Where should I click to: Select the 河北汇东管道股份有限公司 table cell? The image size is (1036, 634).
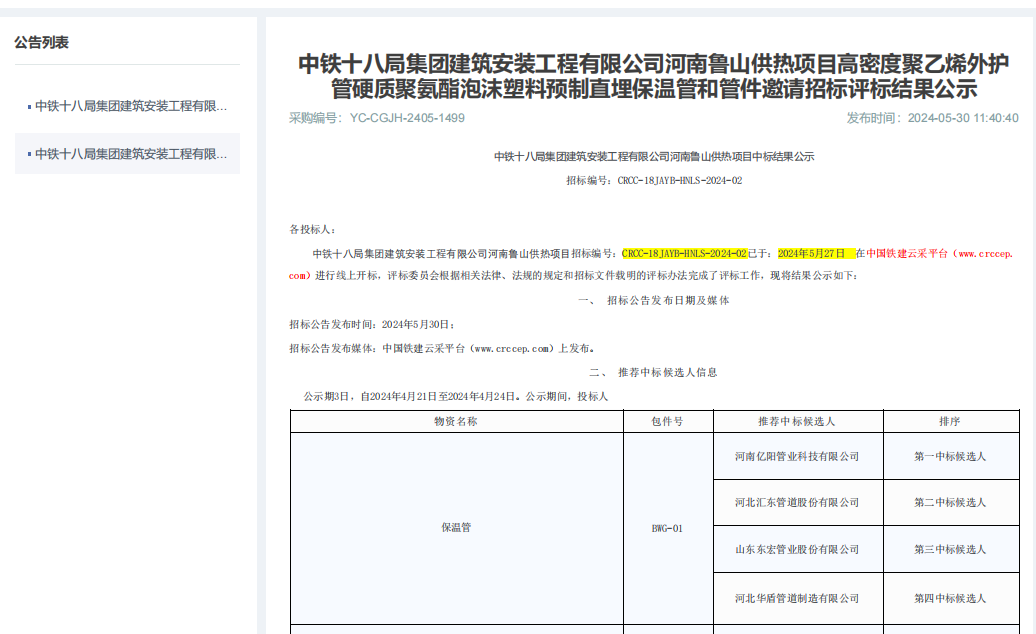point(797,503)
